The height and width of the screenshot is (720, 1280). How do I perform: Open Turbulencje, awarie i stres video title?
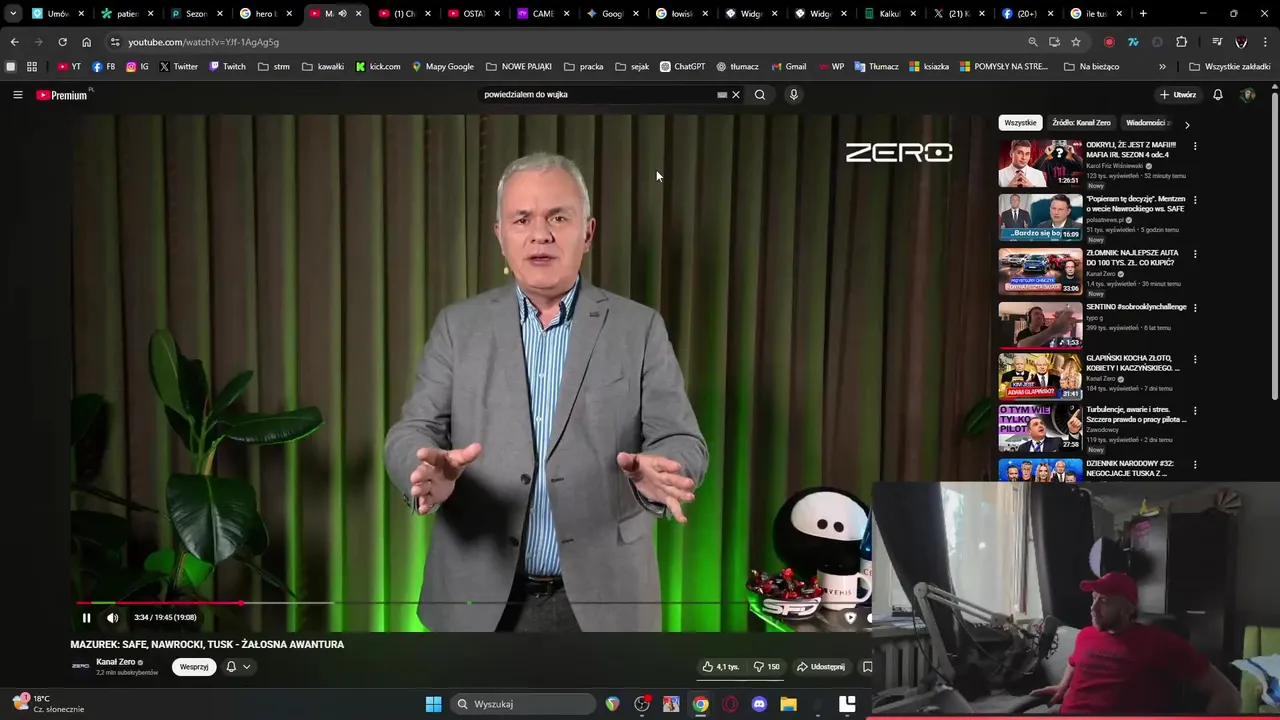pyautogui.click(x=1136, y=414)
